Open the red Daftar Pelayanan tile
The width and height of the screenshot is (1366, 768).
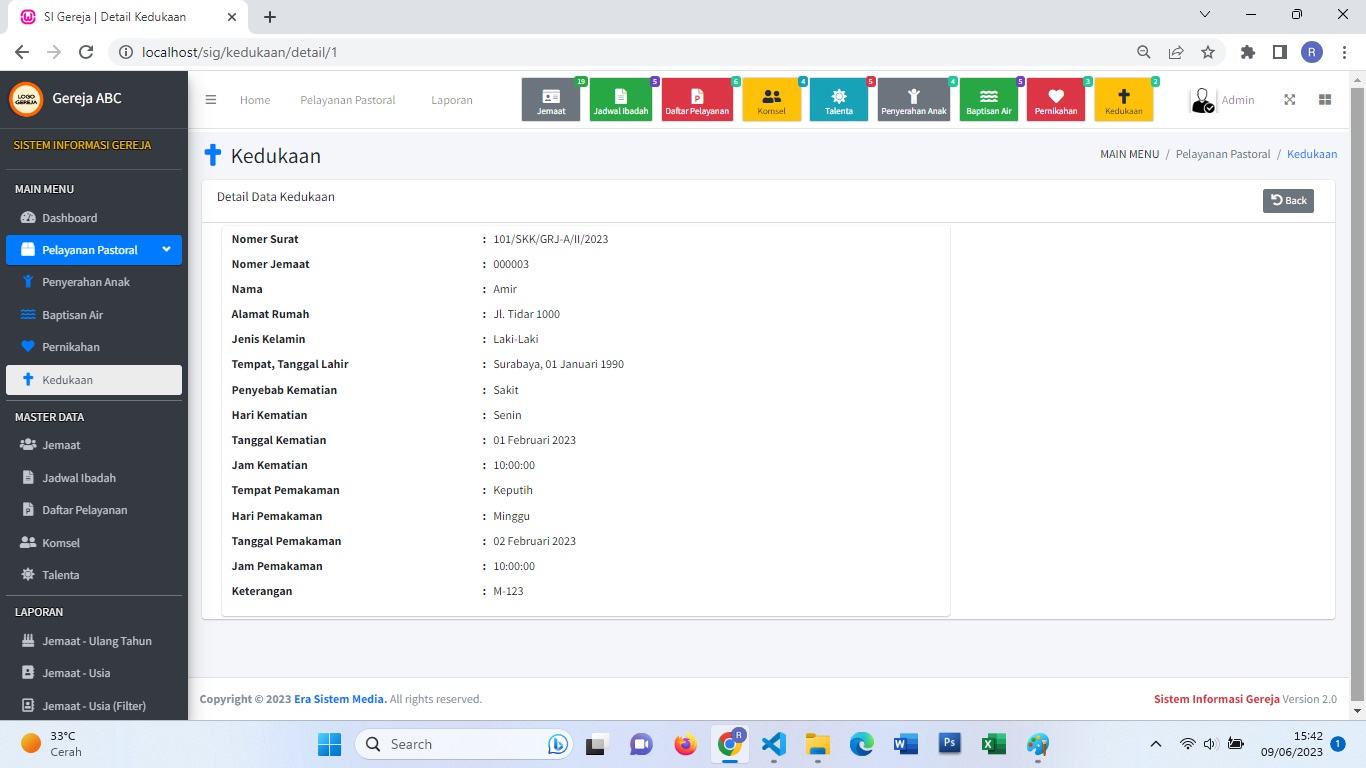click(x=697, y=100)
